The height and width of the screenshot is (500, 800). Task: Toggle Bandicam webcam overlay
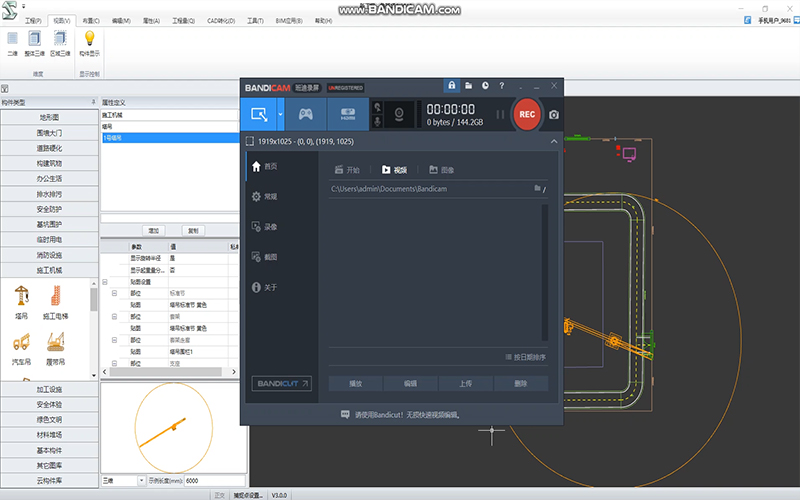tap(399, 114)
